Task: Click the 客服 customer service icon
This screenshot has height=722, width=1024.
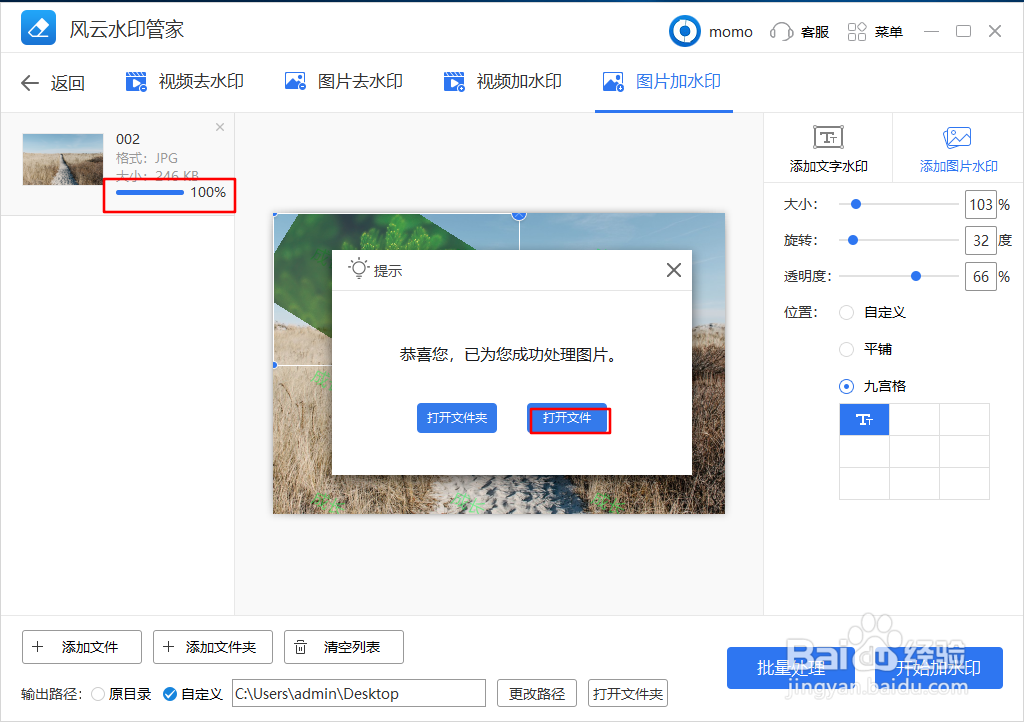Action: 782,31
